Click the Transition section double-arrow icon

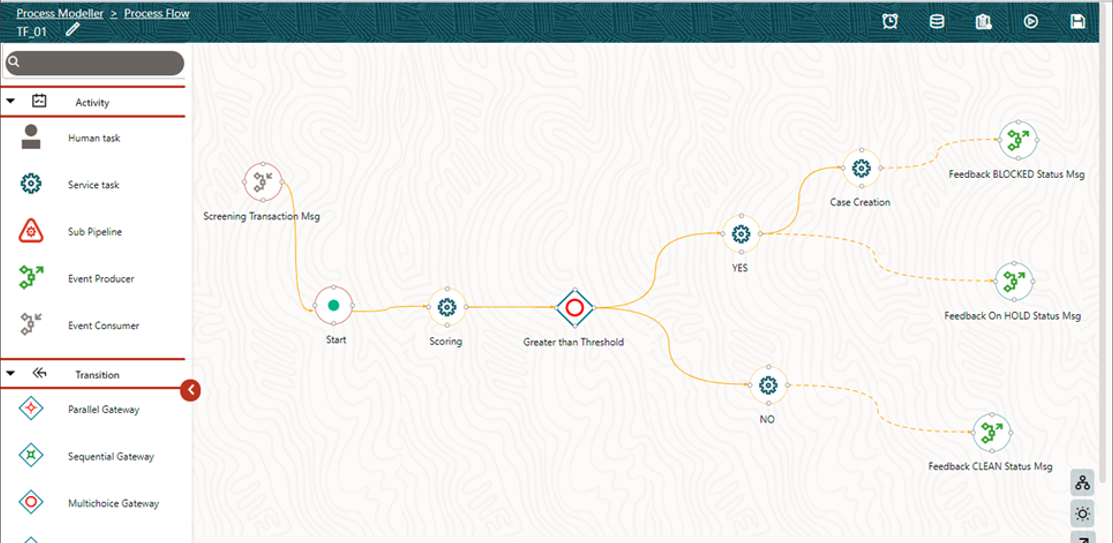point(39,373)
